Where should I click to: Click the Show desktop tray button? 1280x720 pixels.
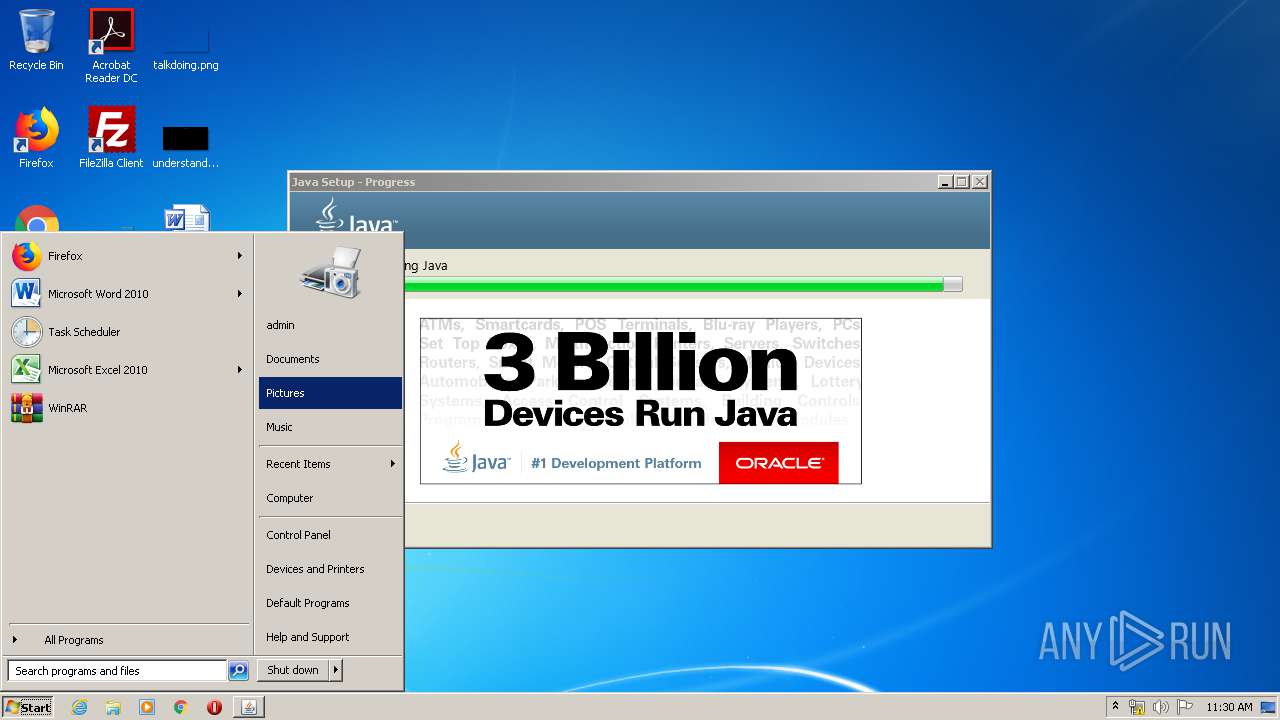point(1269,707)
